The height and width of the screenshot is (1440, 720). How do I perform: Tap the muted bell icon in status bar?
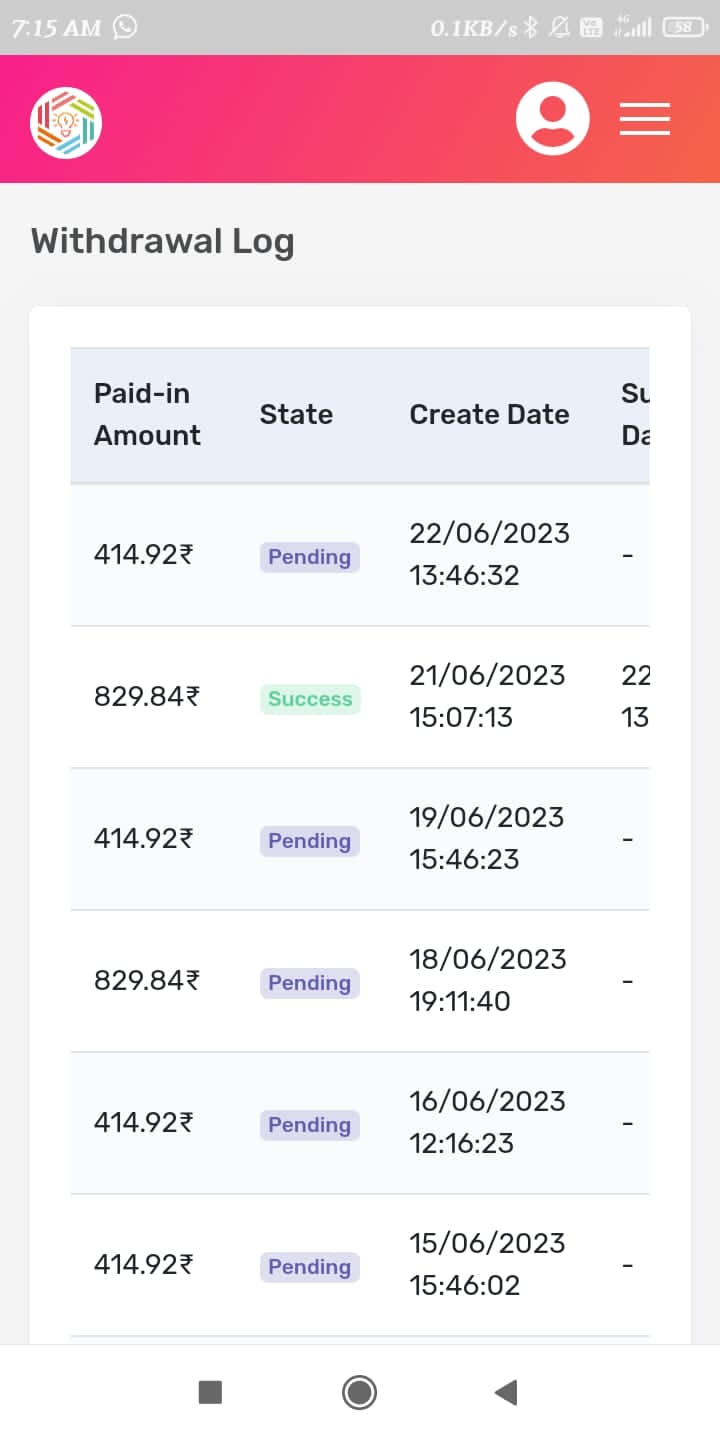(561, 28)
